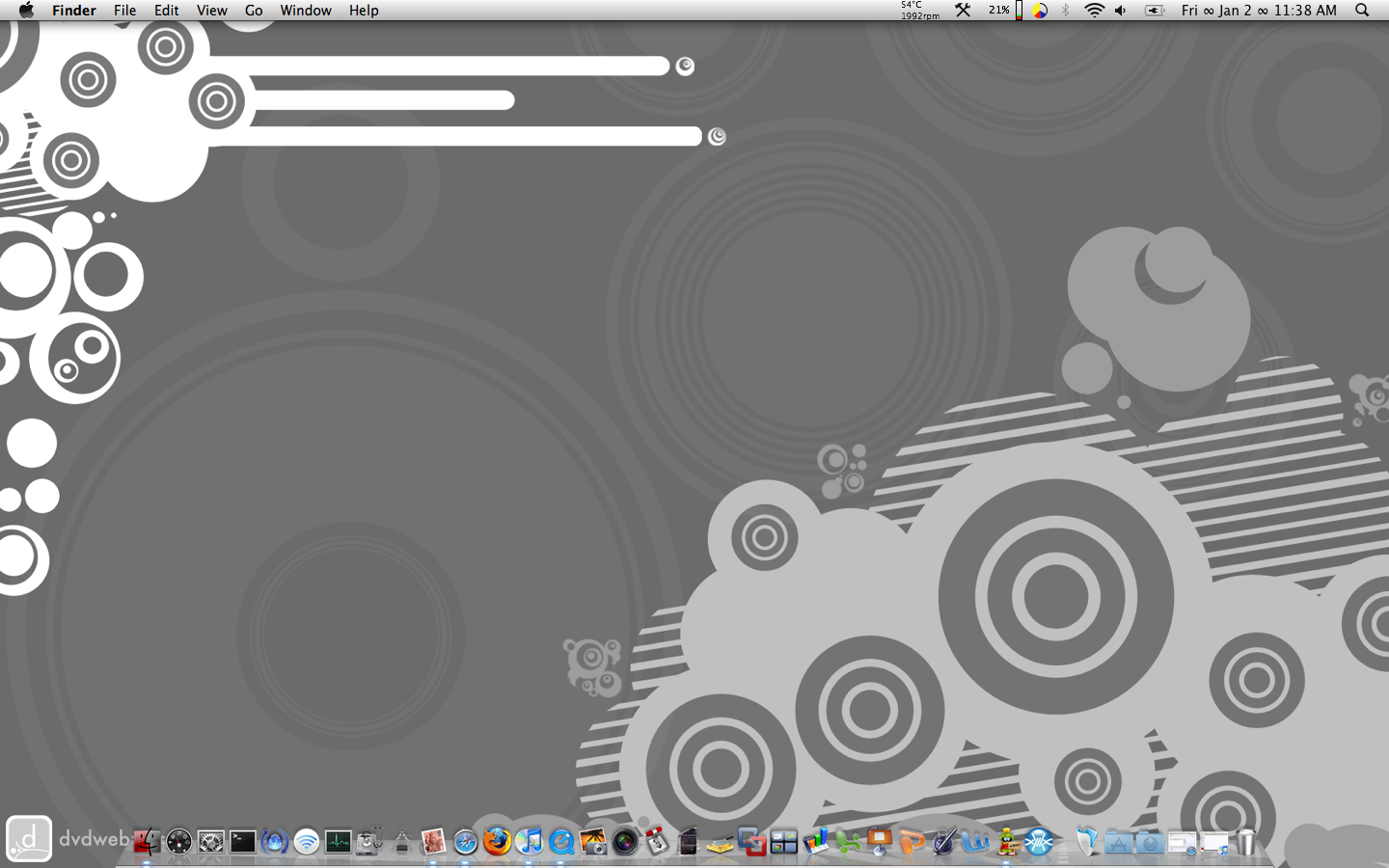
Task: Open the Applications folder stack
Action: point(1118,842)
